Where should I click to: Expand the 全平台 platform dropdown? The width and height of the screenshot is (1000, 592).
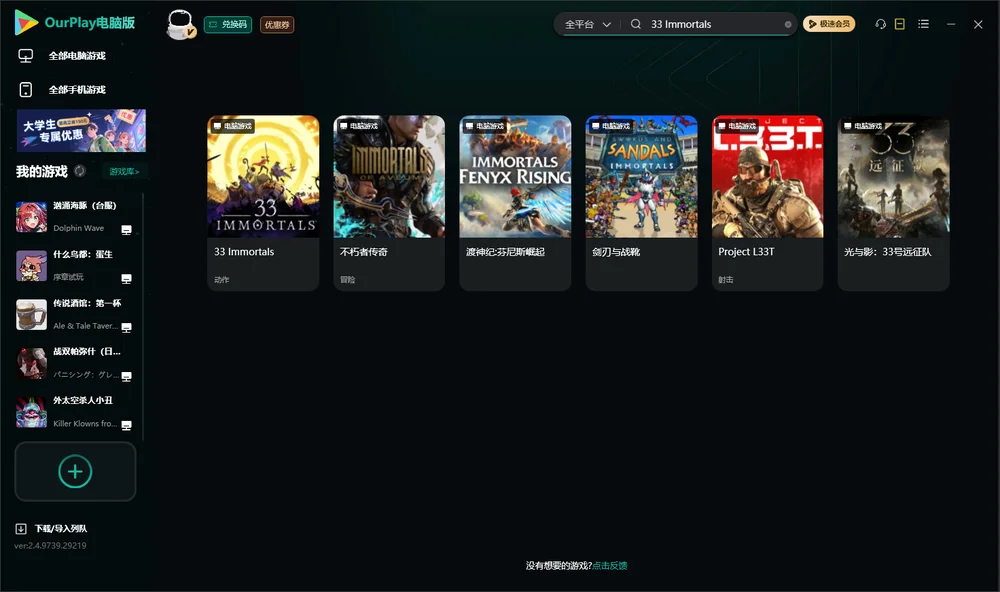[587, 24]
